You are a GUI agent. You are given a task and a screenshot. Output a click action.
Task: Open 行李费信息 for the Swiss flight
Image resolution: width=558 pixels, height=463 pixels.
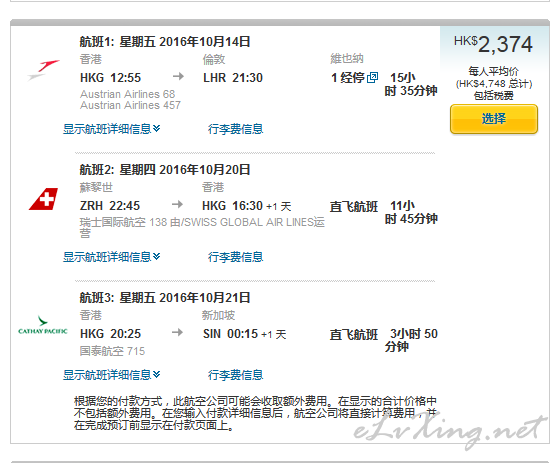tap(236, 257)
